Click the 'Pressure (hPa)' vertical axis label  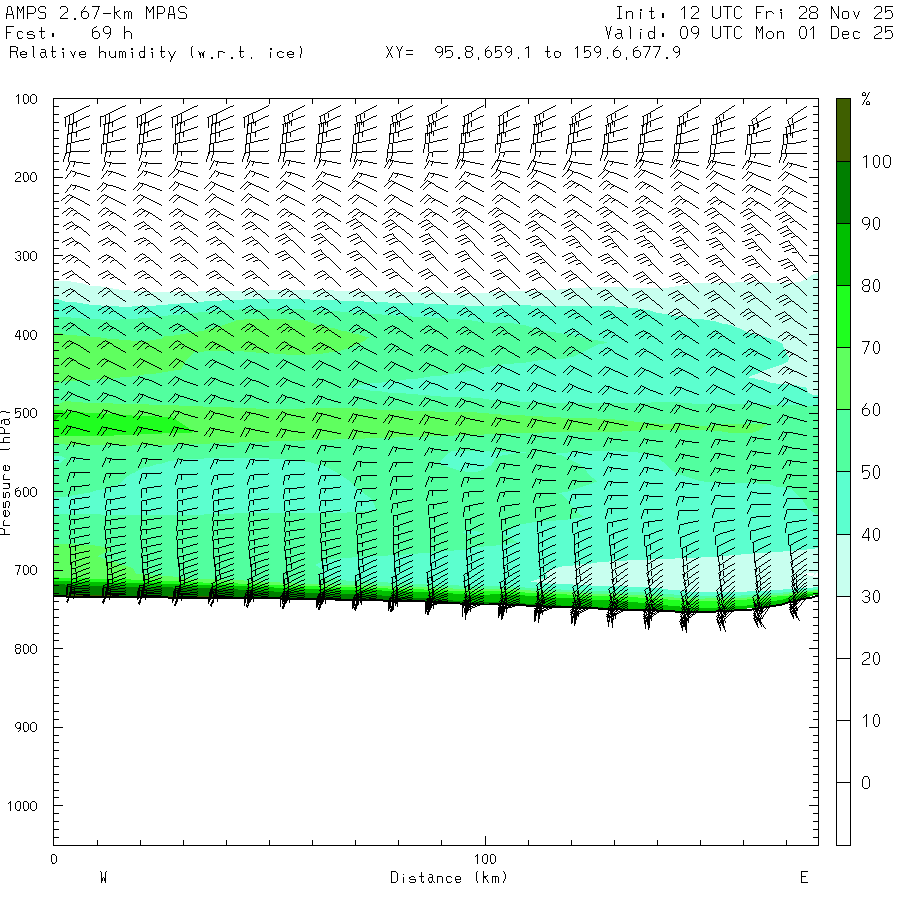point(6,471)
